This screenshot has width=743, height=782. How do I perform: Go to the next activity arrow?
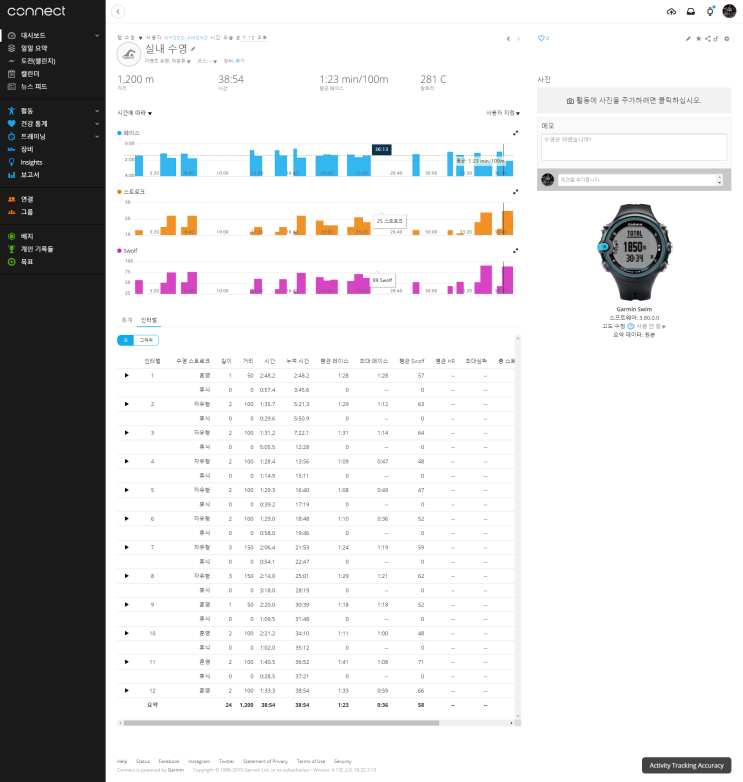click(x=518, y=38)
